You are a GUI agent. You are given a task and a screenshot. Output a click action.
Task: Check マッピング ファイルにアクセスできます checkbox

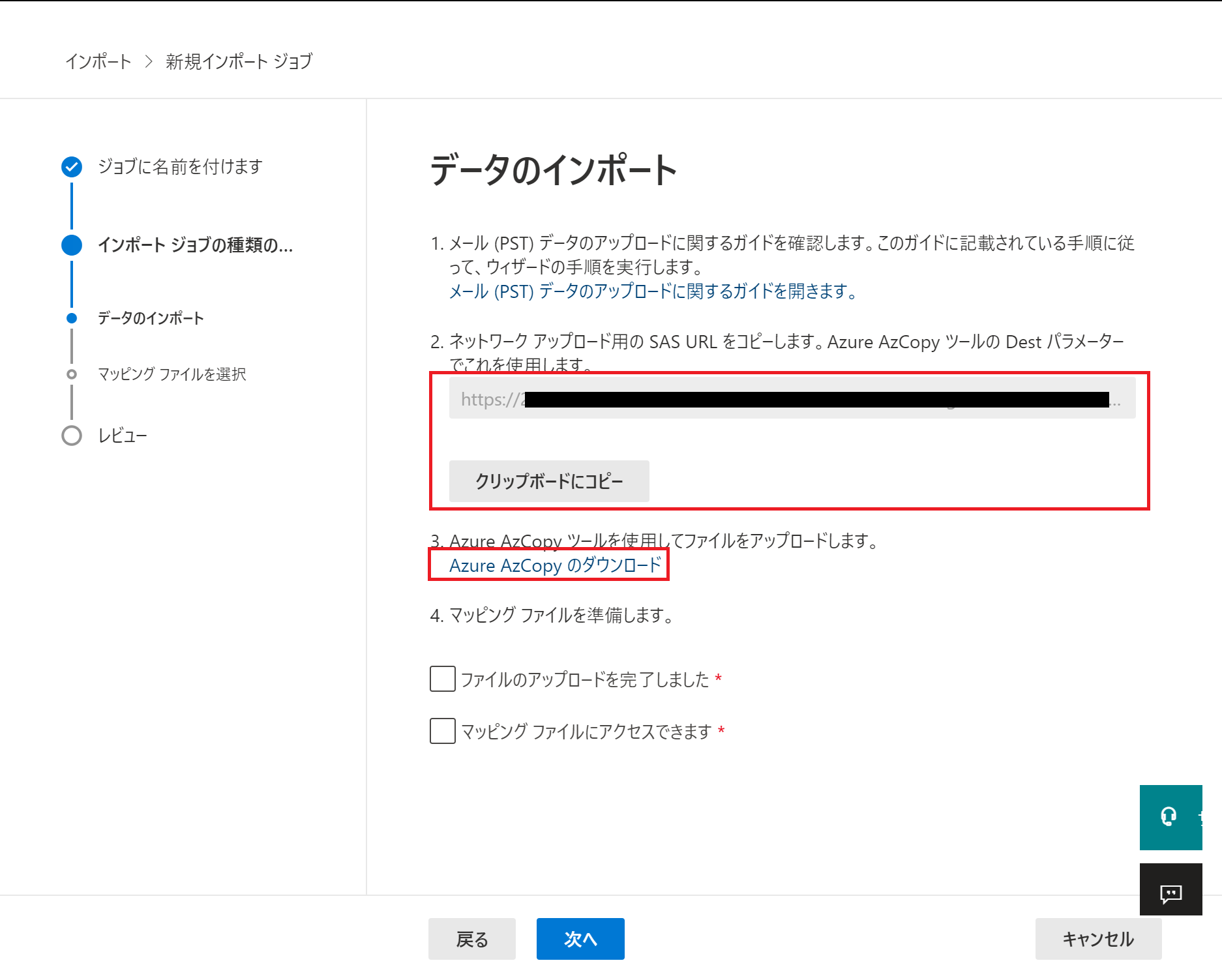tap(443, 731)
